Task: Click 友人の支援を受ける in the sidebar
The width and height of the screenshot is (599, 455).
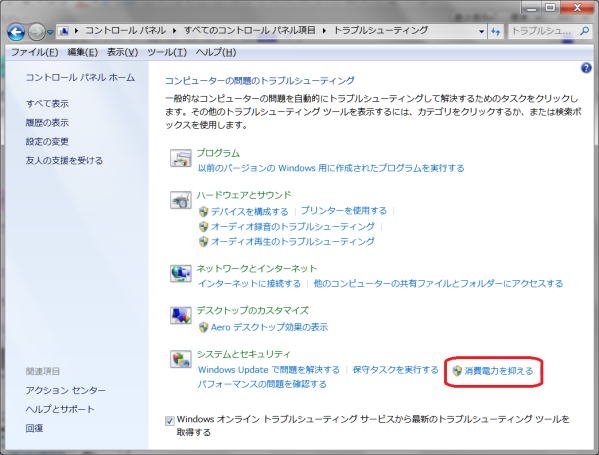Action: tap(64, 160)
